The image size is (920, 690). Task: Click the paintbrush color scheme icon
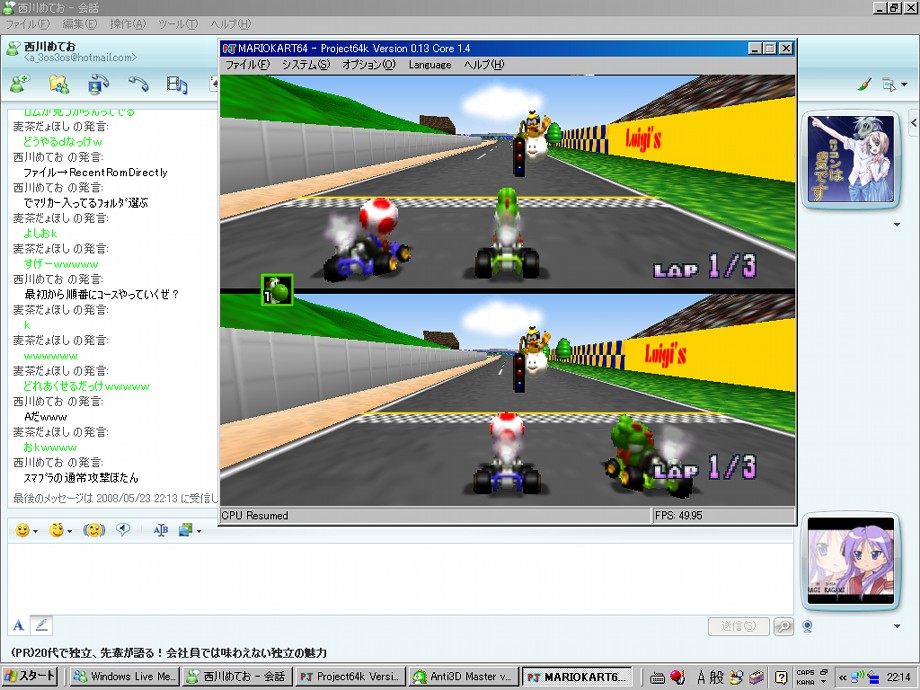point(864,84)
